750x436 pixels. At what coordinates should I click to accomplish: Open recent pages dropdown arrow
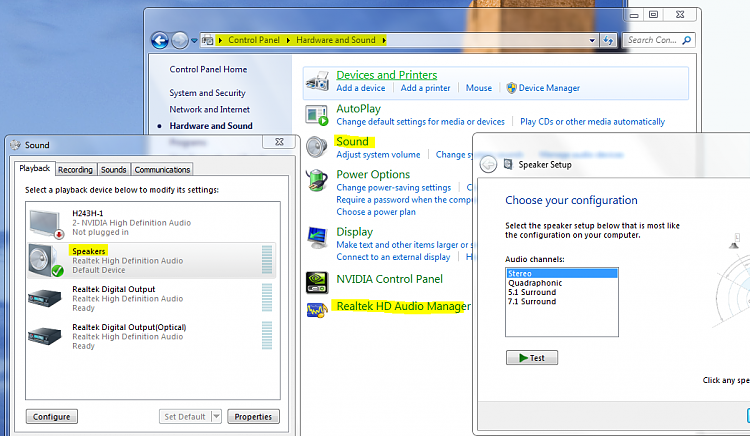[x=194, y=41]
